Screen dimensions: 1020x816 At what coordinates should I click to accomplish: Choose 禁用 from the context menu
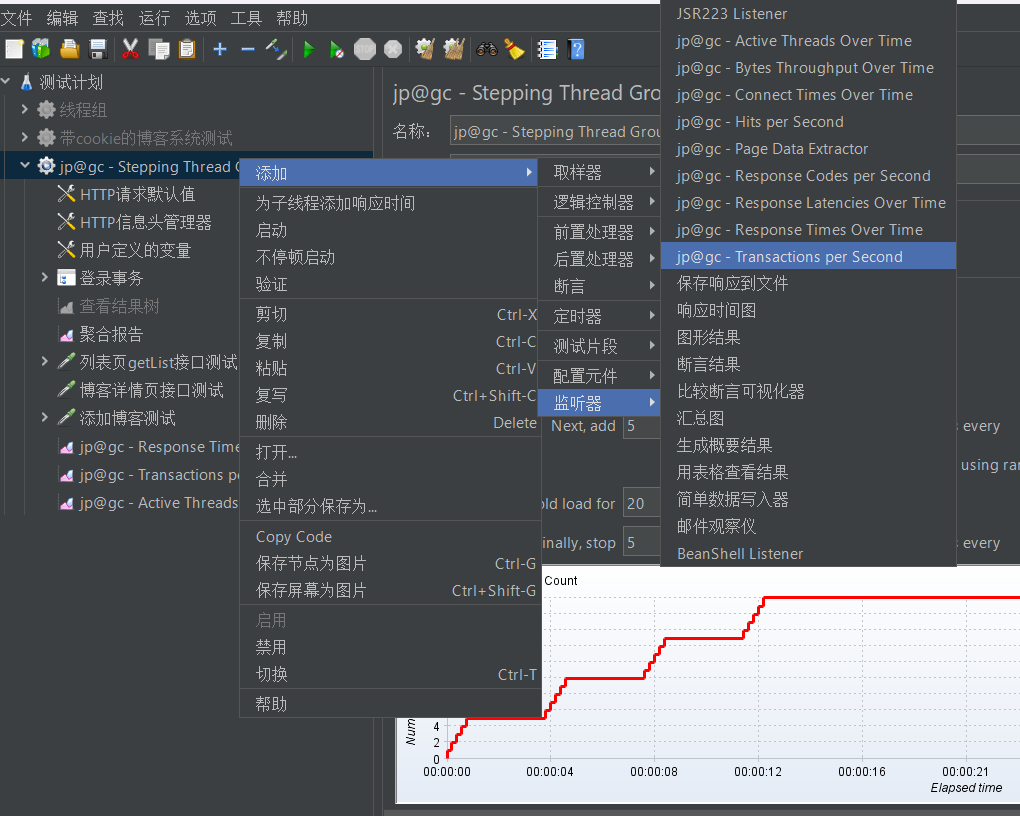pos(389,647)
